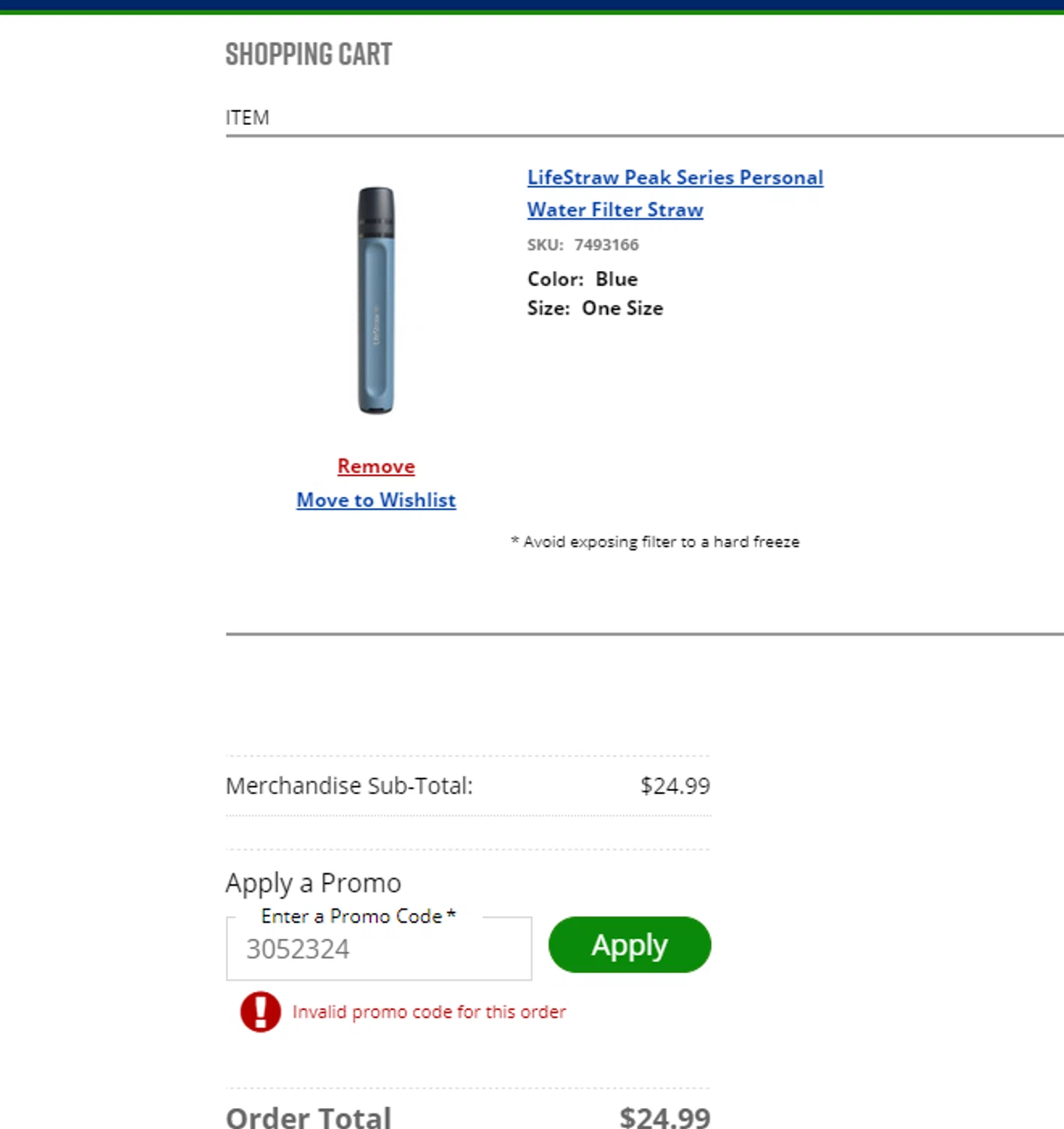Click the Size: One Size attribute

594,309
